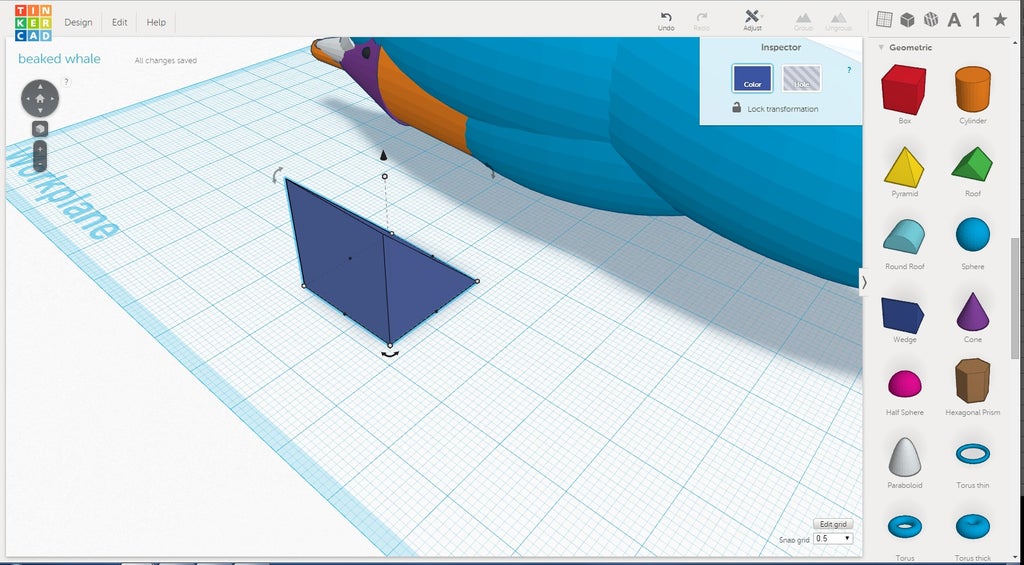Click the rotation handle at wedge top-left
The height and width of the screenshot is (565, 1024).
click(277, 174)
